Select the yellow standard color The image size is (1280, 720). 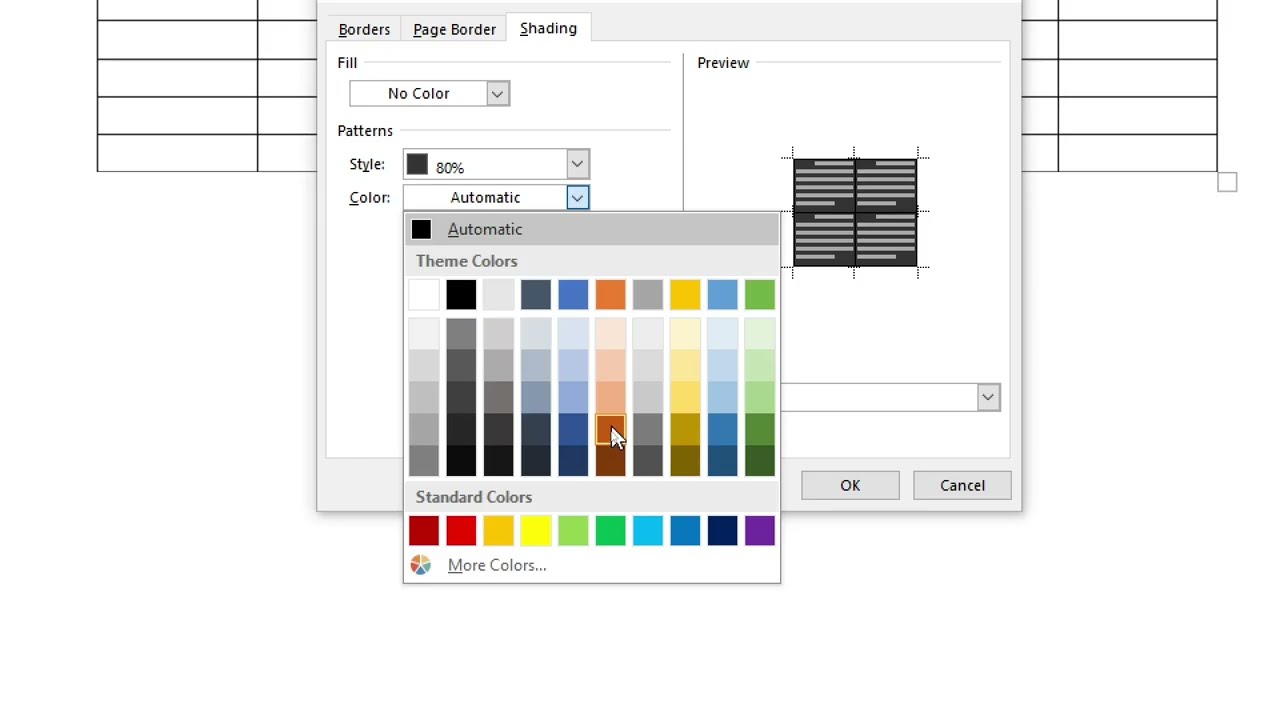click(x=536, y=530)
